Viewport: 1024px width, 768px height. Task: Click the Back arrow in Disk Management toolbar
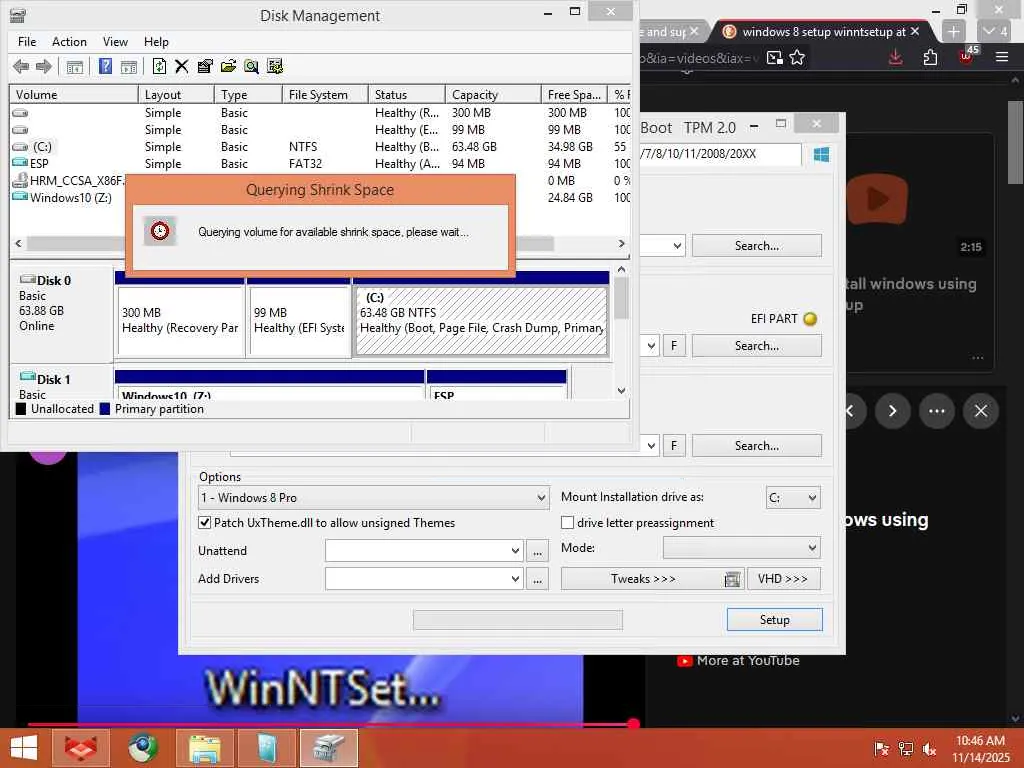21,66
